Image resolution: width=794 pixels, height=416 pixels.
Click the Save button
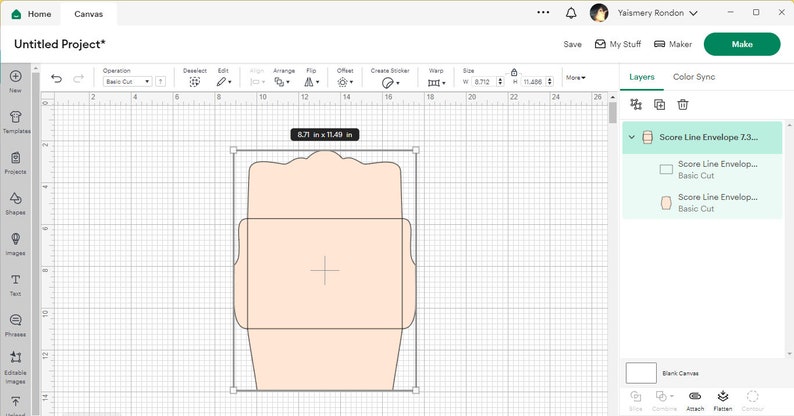tap(572, 44)
